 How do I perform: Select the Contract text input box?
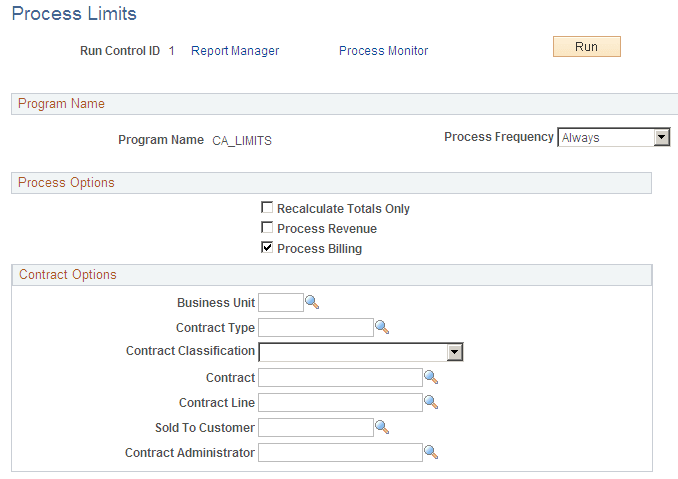coord(340,377)
